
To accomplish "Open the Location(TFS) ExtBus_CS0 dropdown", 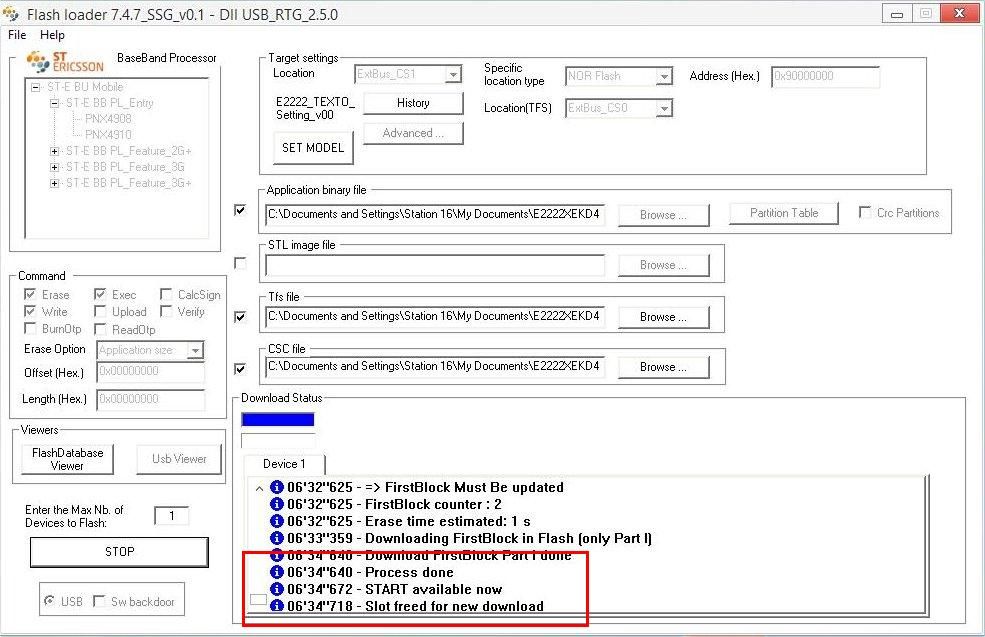I will [x=663, y=108].
